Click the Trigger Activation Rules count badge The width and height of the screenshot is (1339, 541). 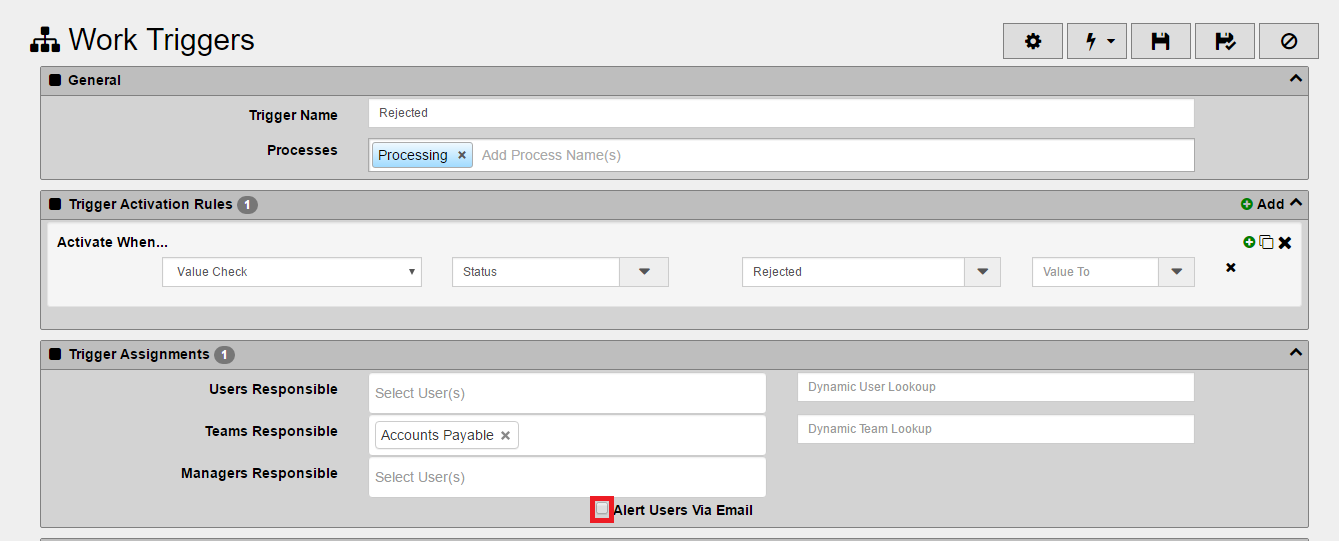(x=247, y=205)
